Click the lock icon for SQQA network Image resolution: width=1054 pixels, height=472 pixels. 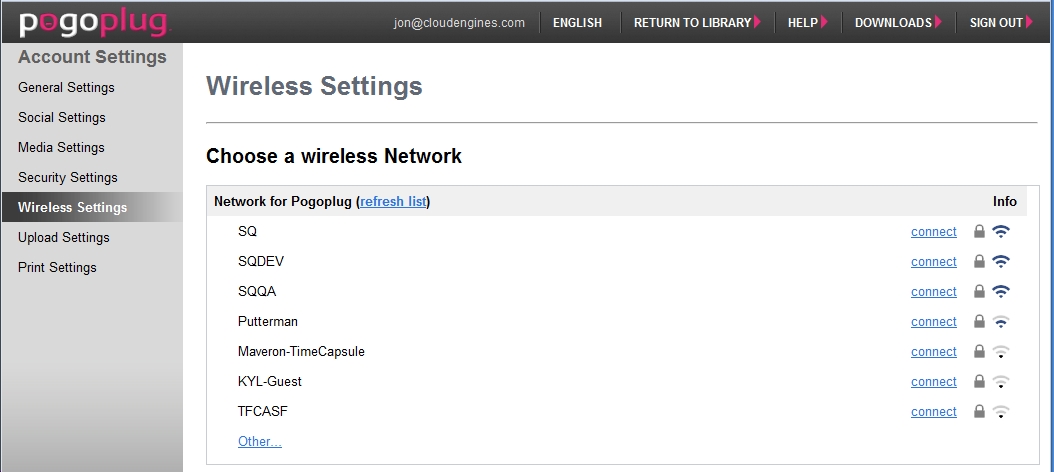pos(979,292)
